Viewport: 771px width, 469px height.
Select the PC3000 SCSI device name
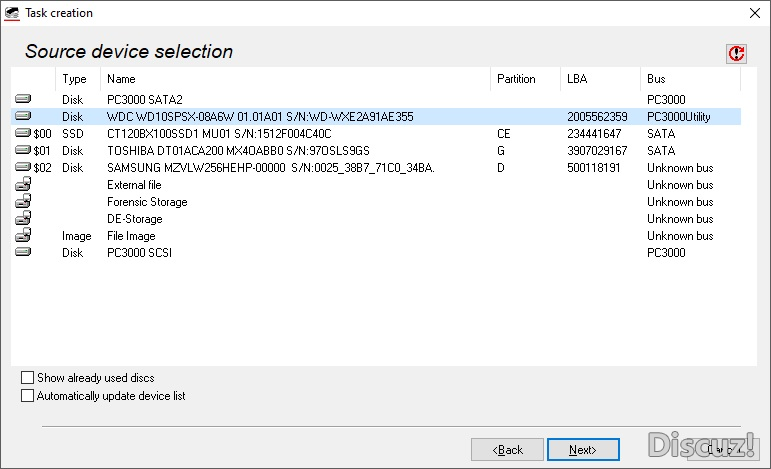(x=139, y=253)
